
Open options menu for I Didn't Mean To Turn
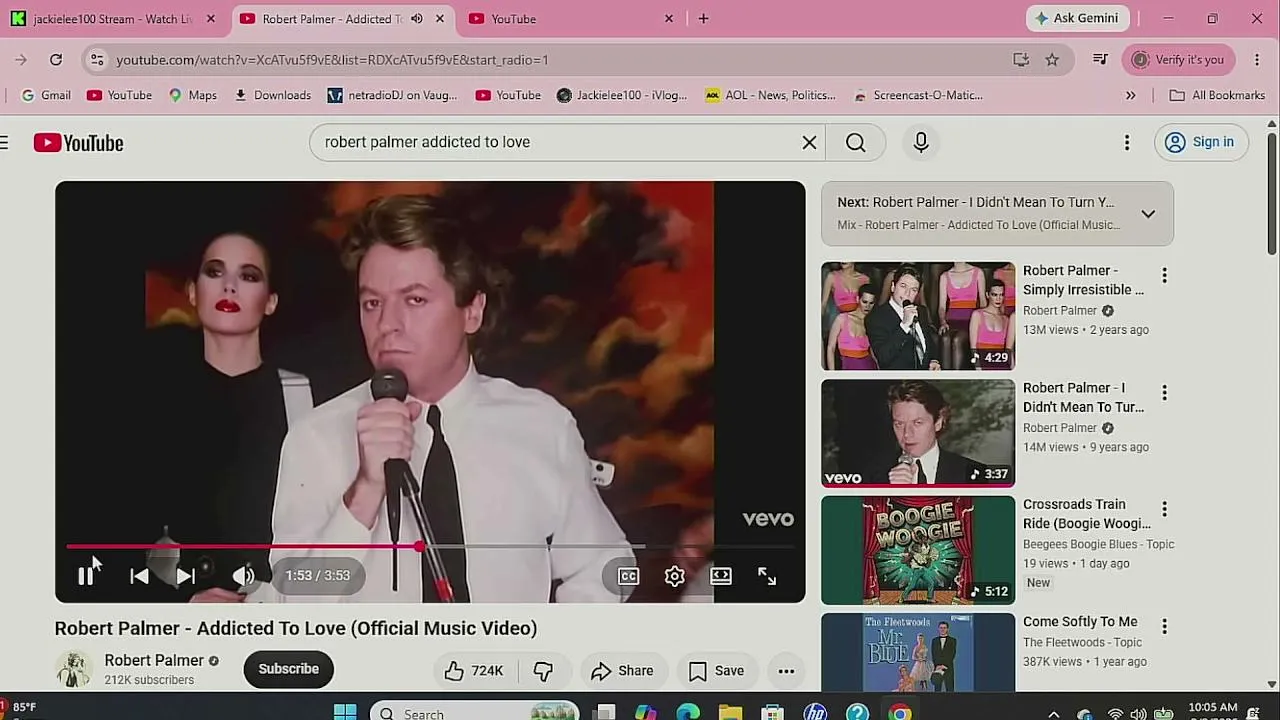[x=1164, y=392]
